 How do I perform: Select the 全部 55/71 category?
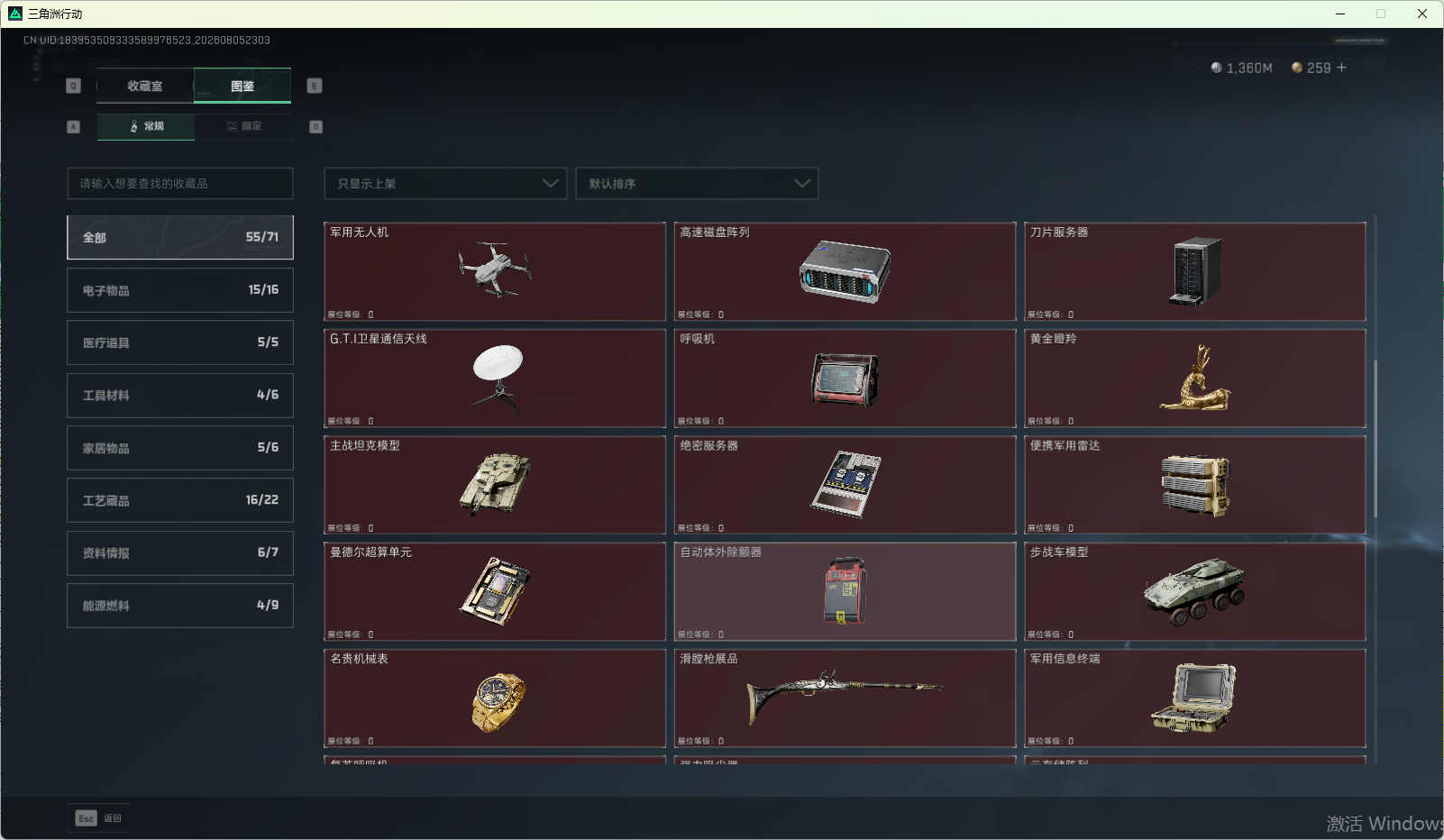(180, 237)
